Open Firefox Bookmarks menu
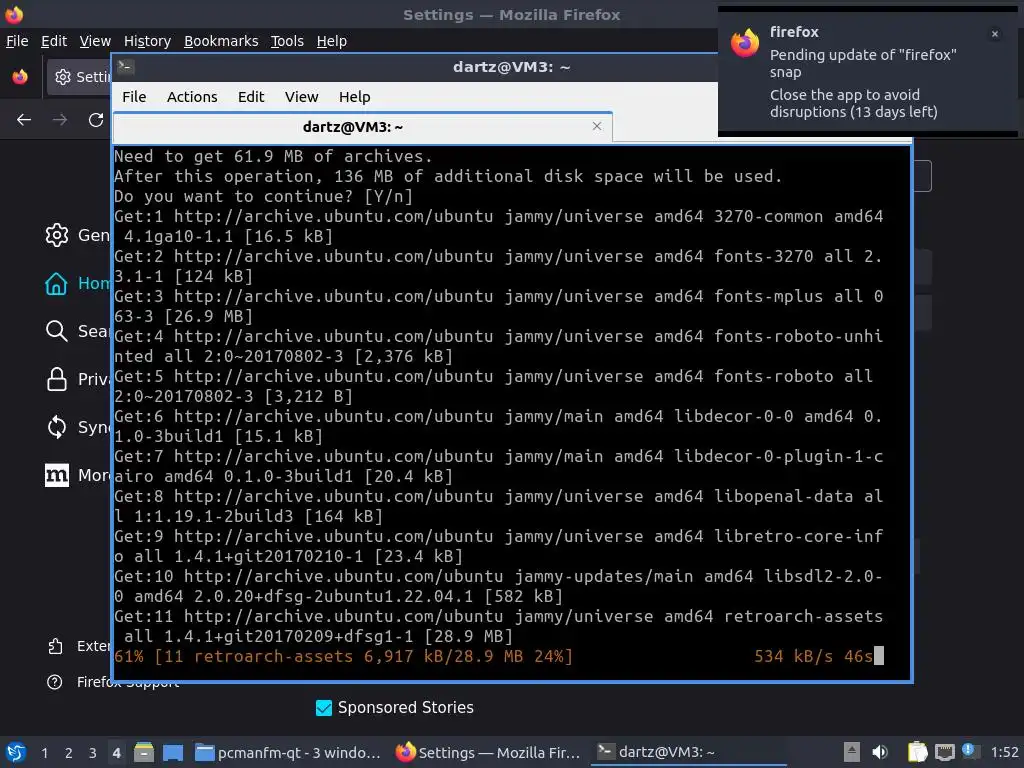The image size is (1024, 768). [221, 41]
